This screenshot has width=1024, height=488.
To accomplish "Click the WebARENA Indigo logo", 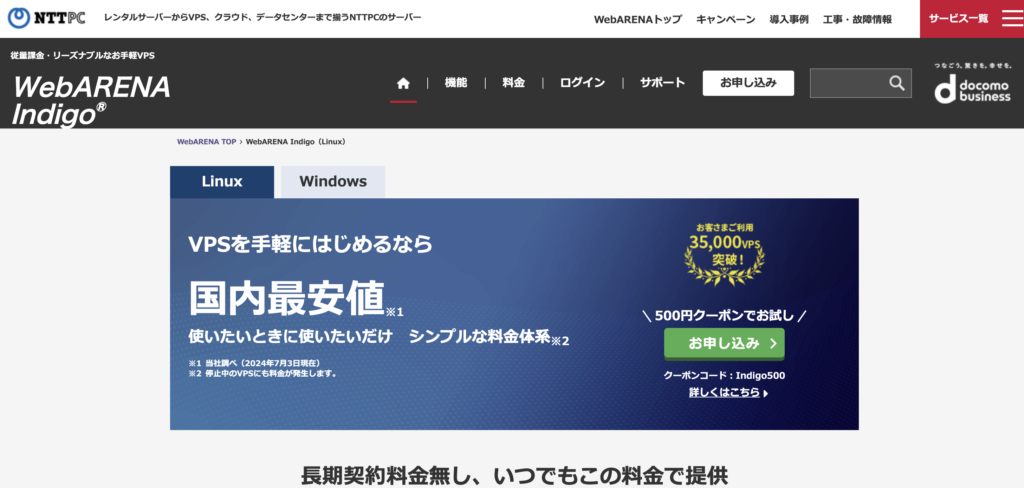I will click(91, 100).
